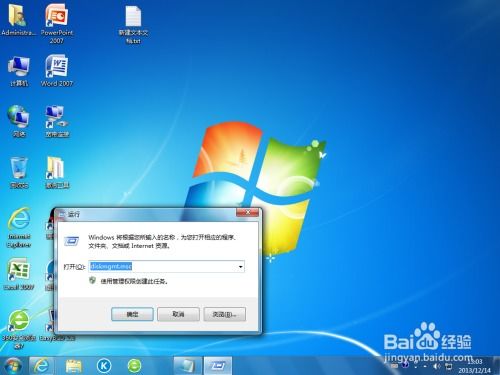Click the Run dialog taskbar button
The height and width of the screenshot is (375, 500).
217,366
